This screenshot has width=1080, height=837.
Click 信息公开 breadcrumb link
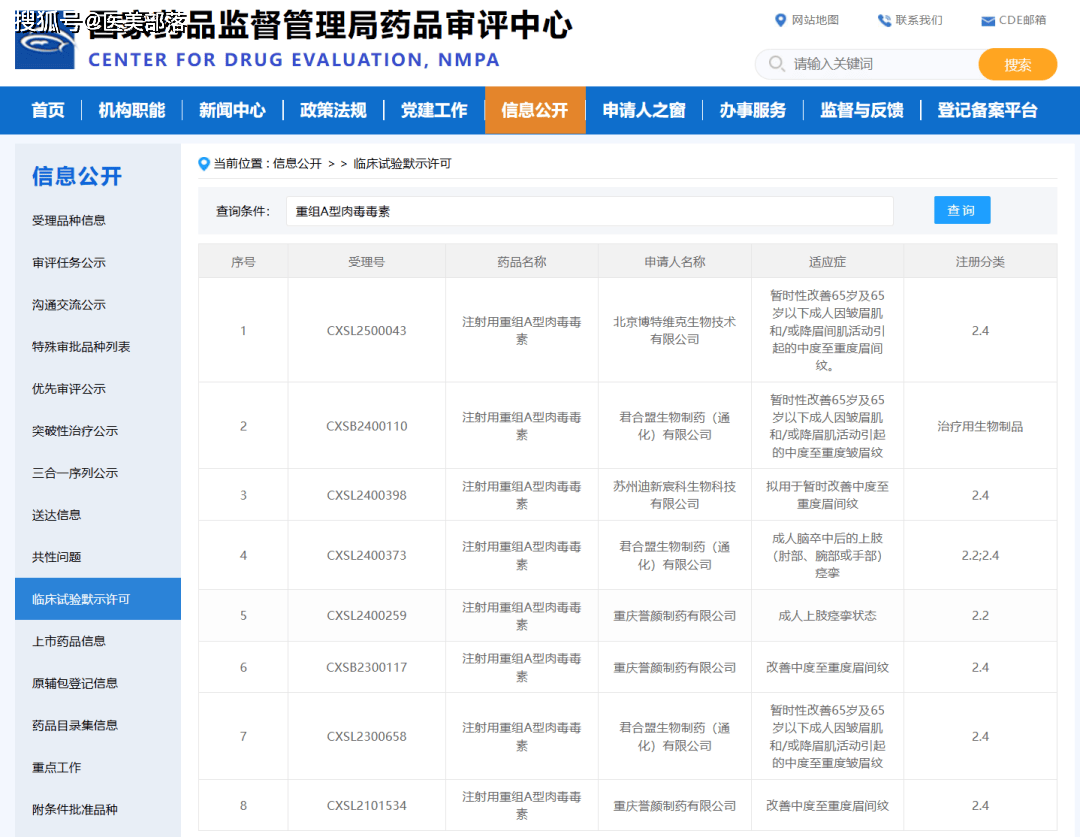click(x=297, y=163)
